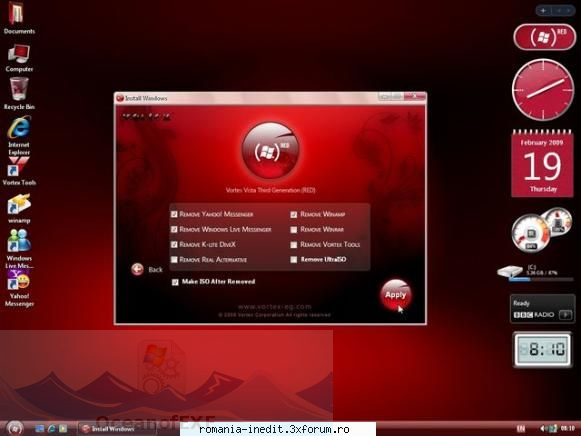Show the previous sidebar gadgets page

[558, 10]
